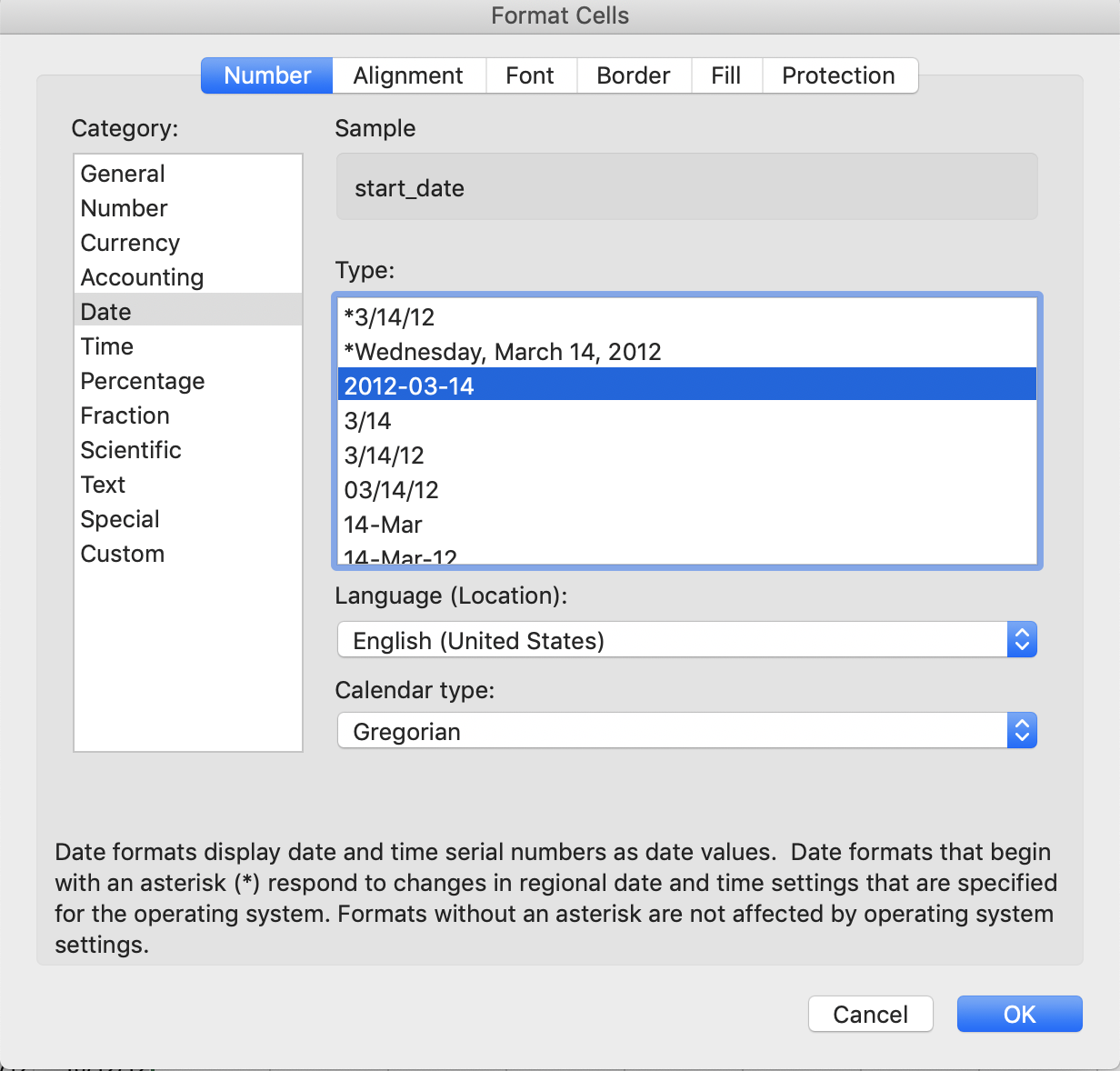Viewport: 1120px width, 1071px height.
Task: Click the Sample preview field
Action: click(x=687, y=187)
